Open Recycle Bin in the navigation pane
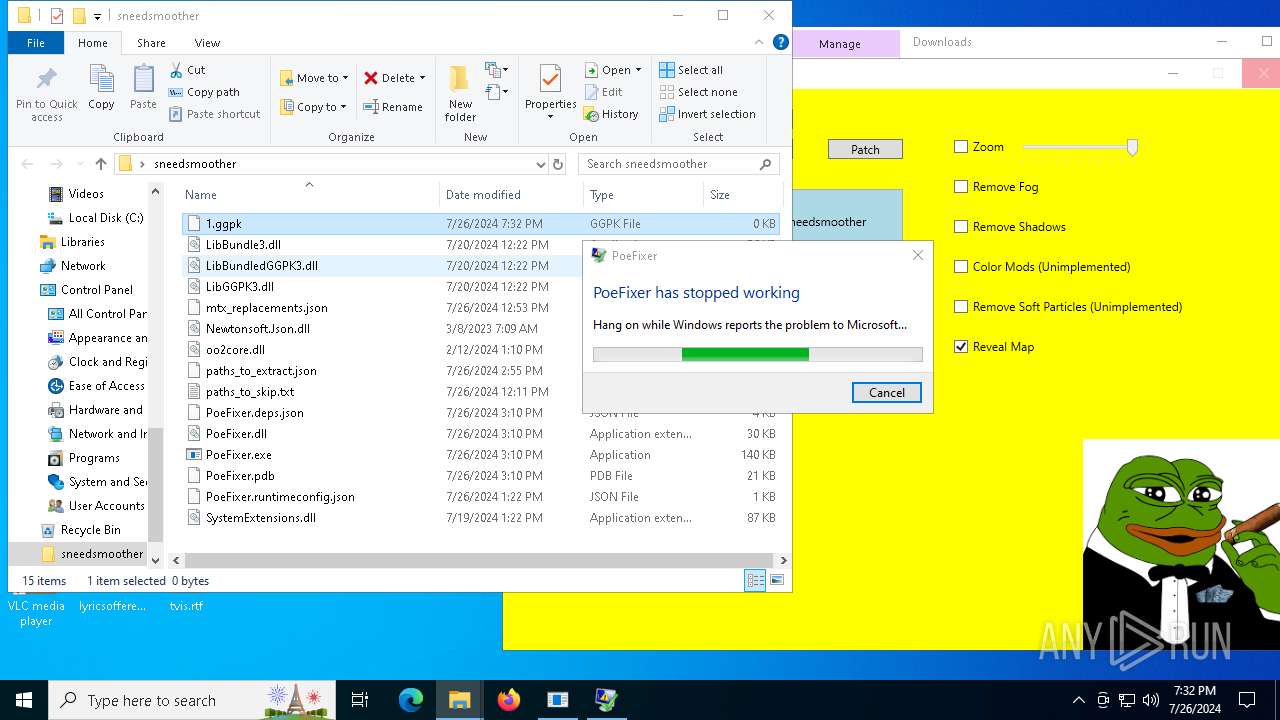1280x720 pixels. click(x=90, y=530)
